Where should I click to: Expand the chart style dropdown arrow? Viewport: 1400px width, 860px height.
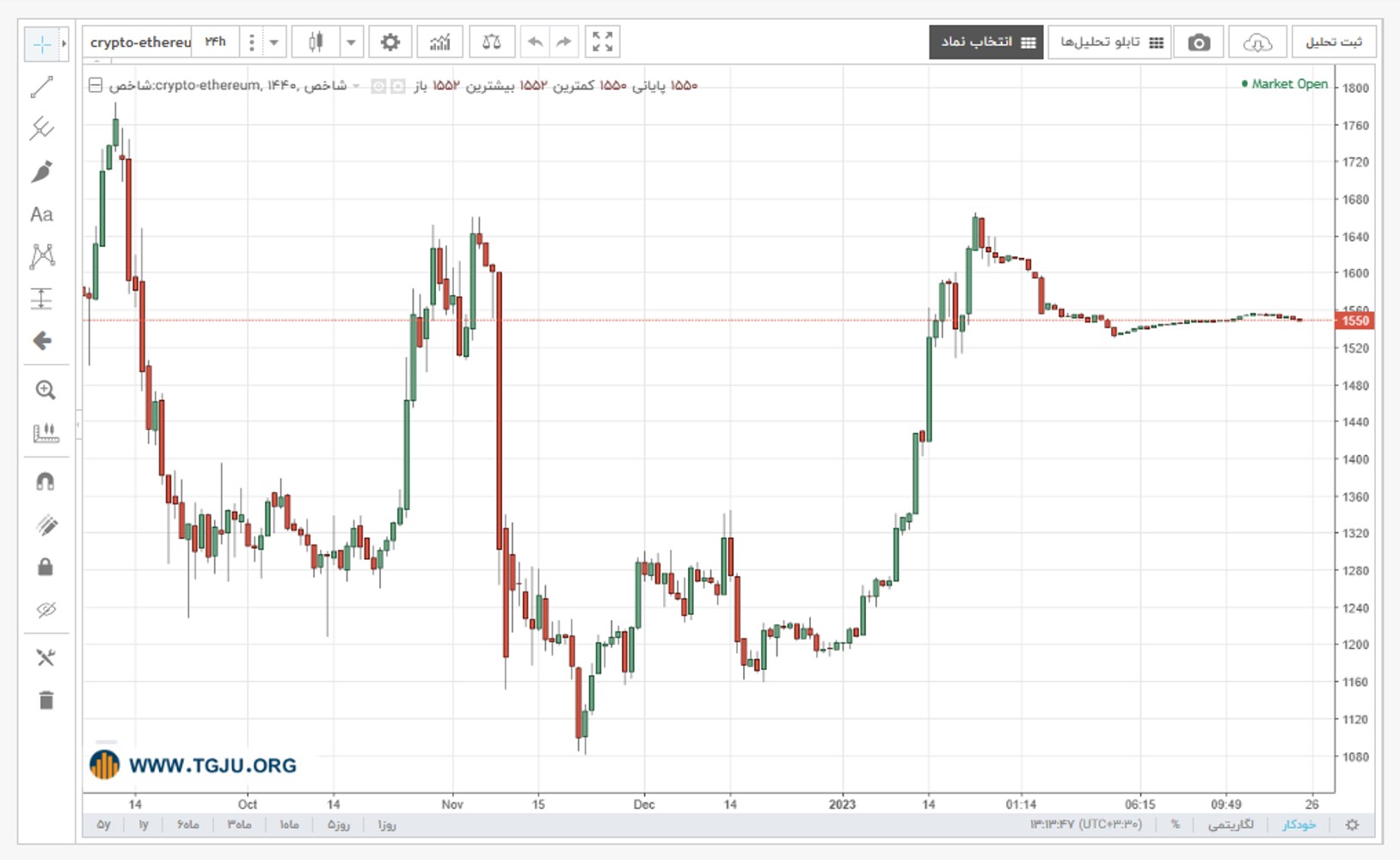(351, 42)
